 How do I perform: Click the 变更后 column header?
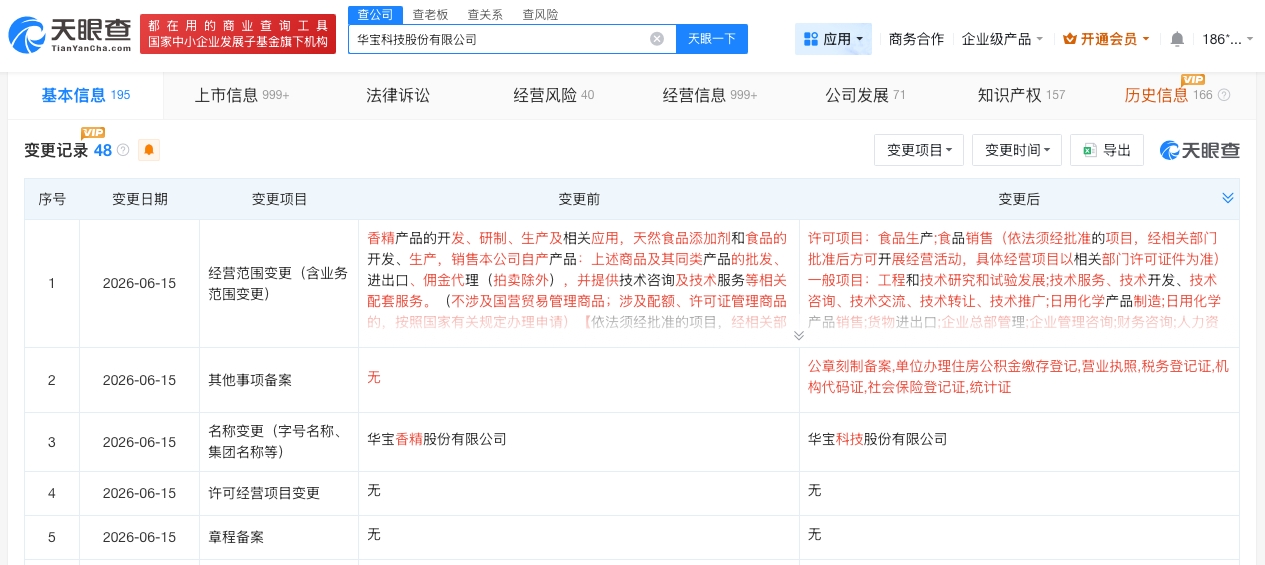click(x=1019, y=199)
